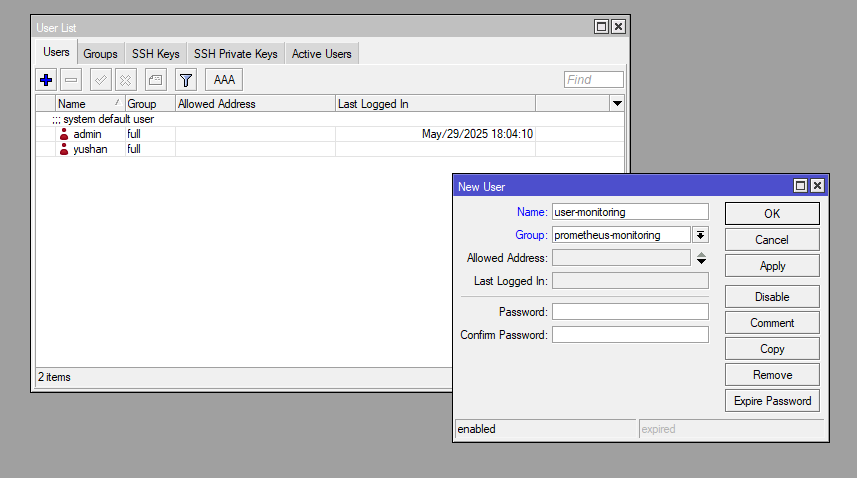Click the minus Remove icon in toolbar
This screenshot has width=857, height=478.
click(71, 80)
